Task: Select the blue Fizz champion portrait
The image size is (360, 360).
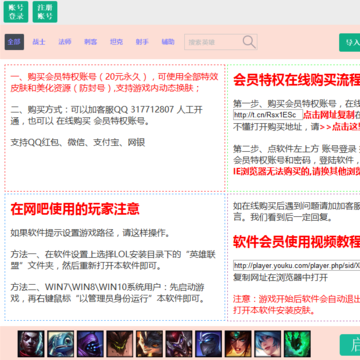Action: (60, 343)
